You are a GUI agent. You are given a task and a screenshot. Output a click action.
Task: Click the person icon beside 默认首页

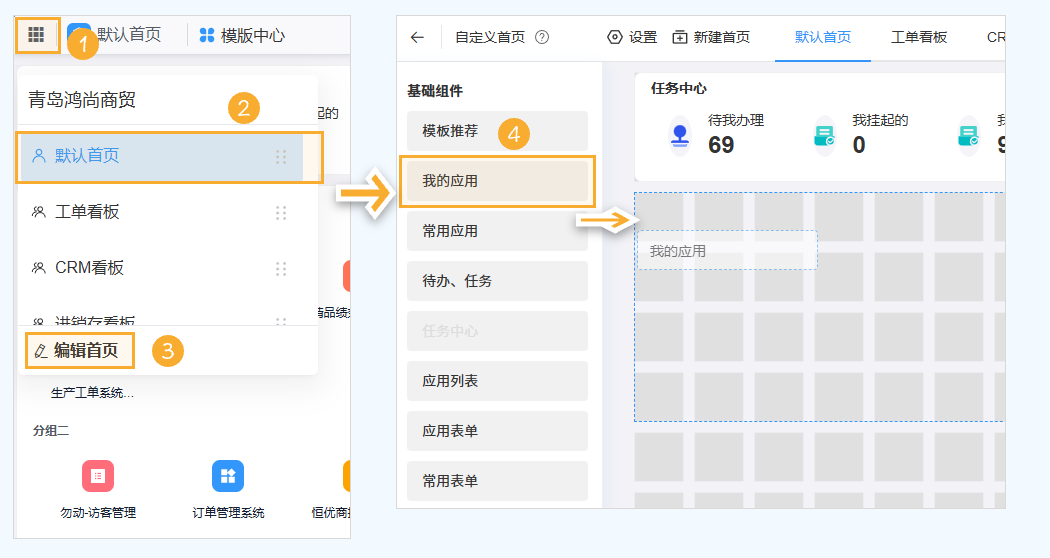(39, 156)
